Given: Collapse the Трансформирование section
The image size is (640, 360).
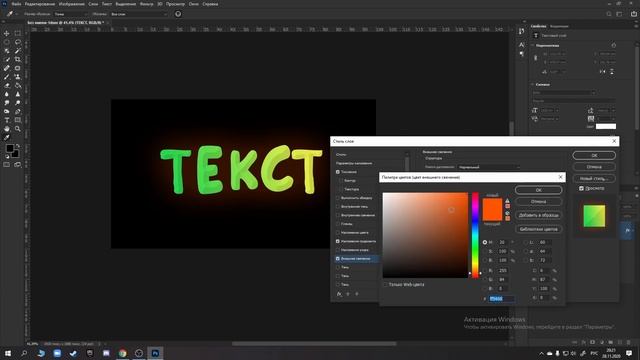Looking at the screenshot, I should pyautogui.click(x=532, y=45).
